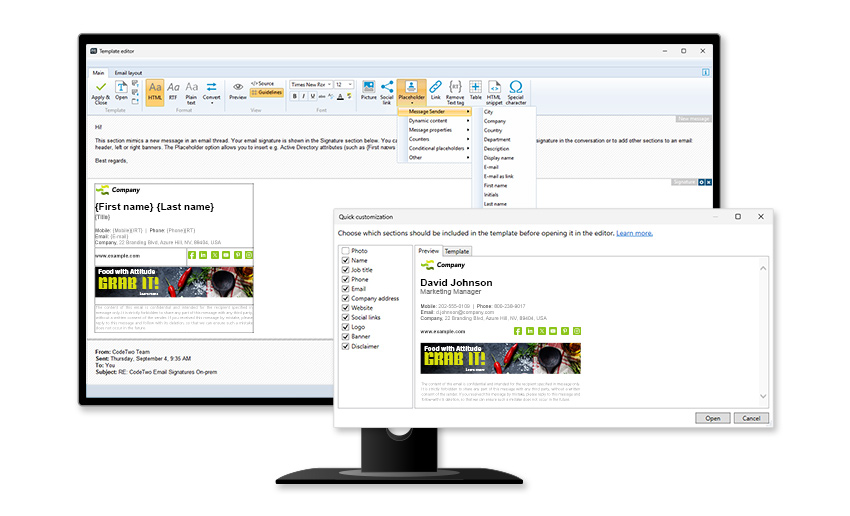
Task: Insert a Link using the chain icon
Action: coord(435,88)
